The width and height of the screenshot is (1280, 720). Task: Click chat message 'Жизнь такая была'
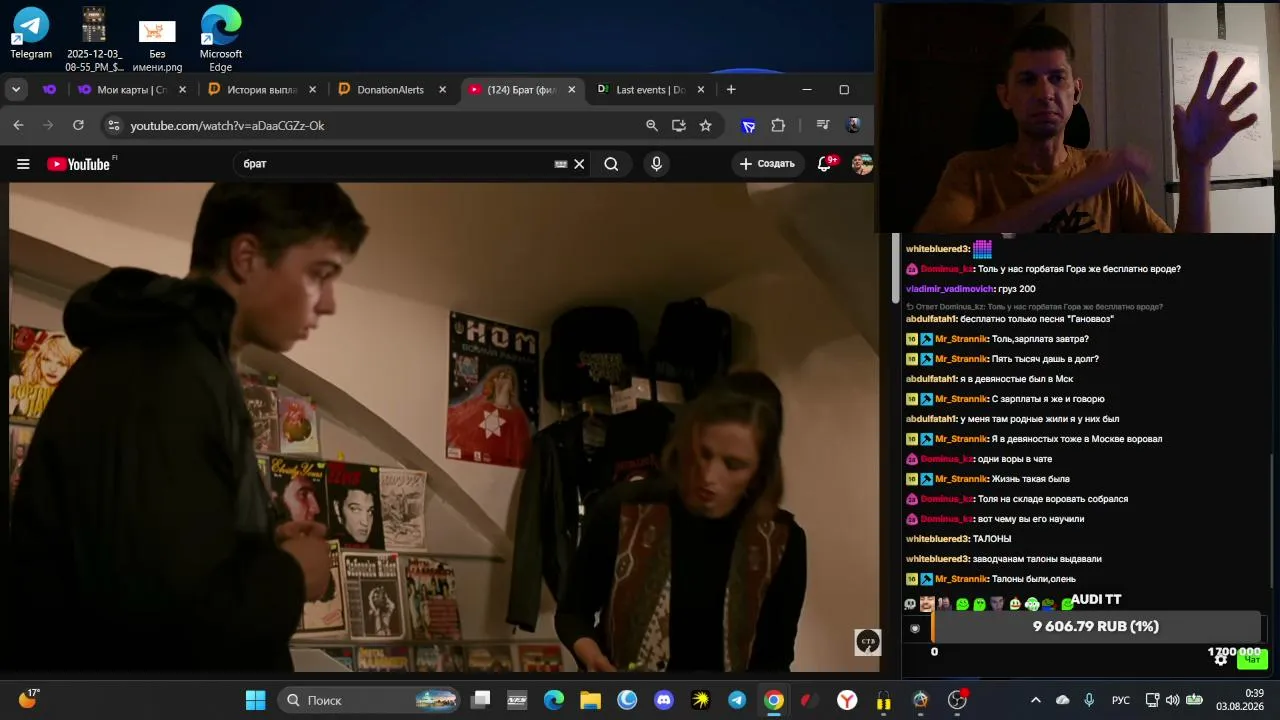1030,479
